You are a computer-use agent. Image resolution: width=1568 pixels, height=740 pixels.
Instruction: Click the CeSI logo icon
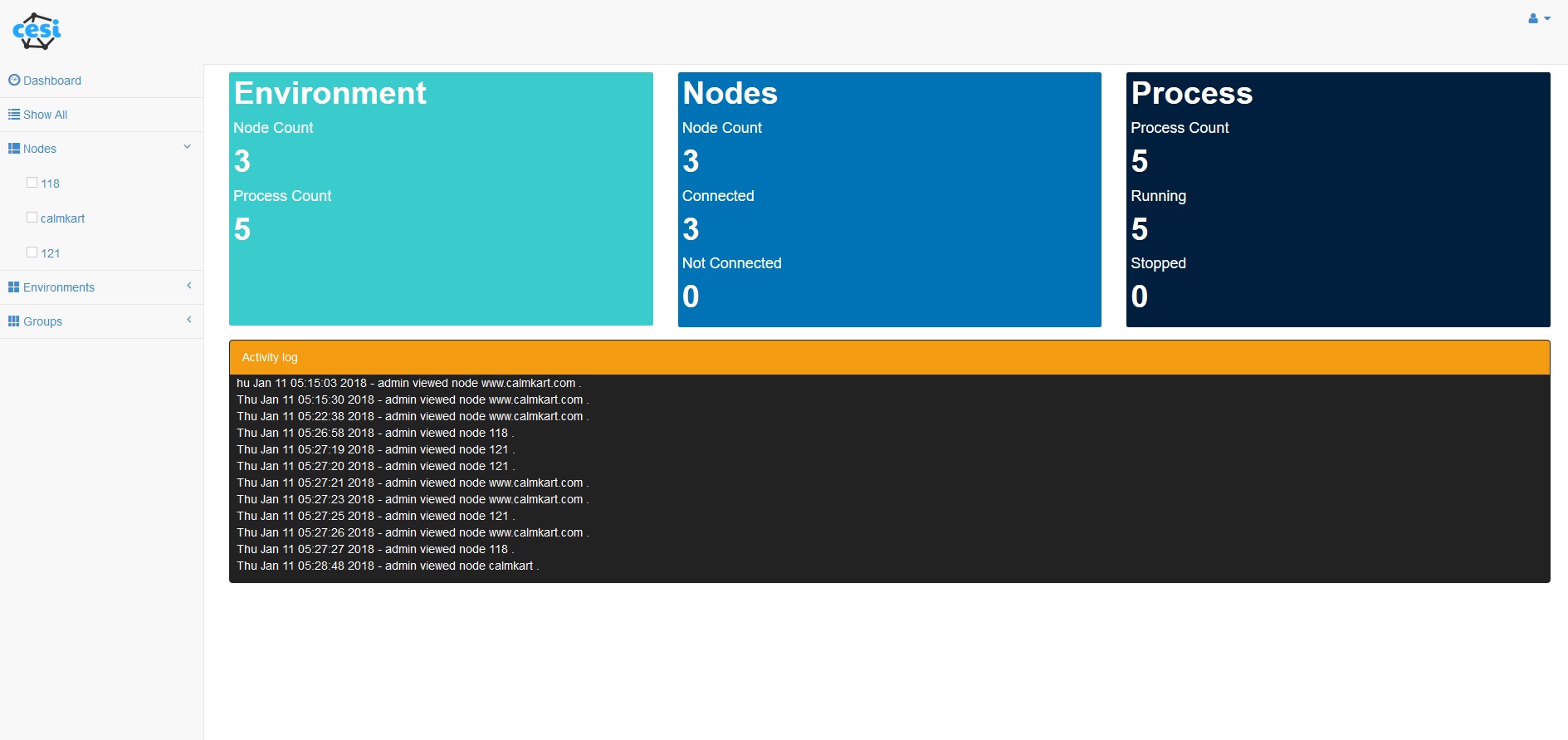point(37,32)
